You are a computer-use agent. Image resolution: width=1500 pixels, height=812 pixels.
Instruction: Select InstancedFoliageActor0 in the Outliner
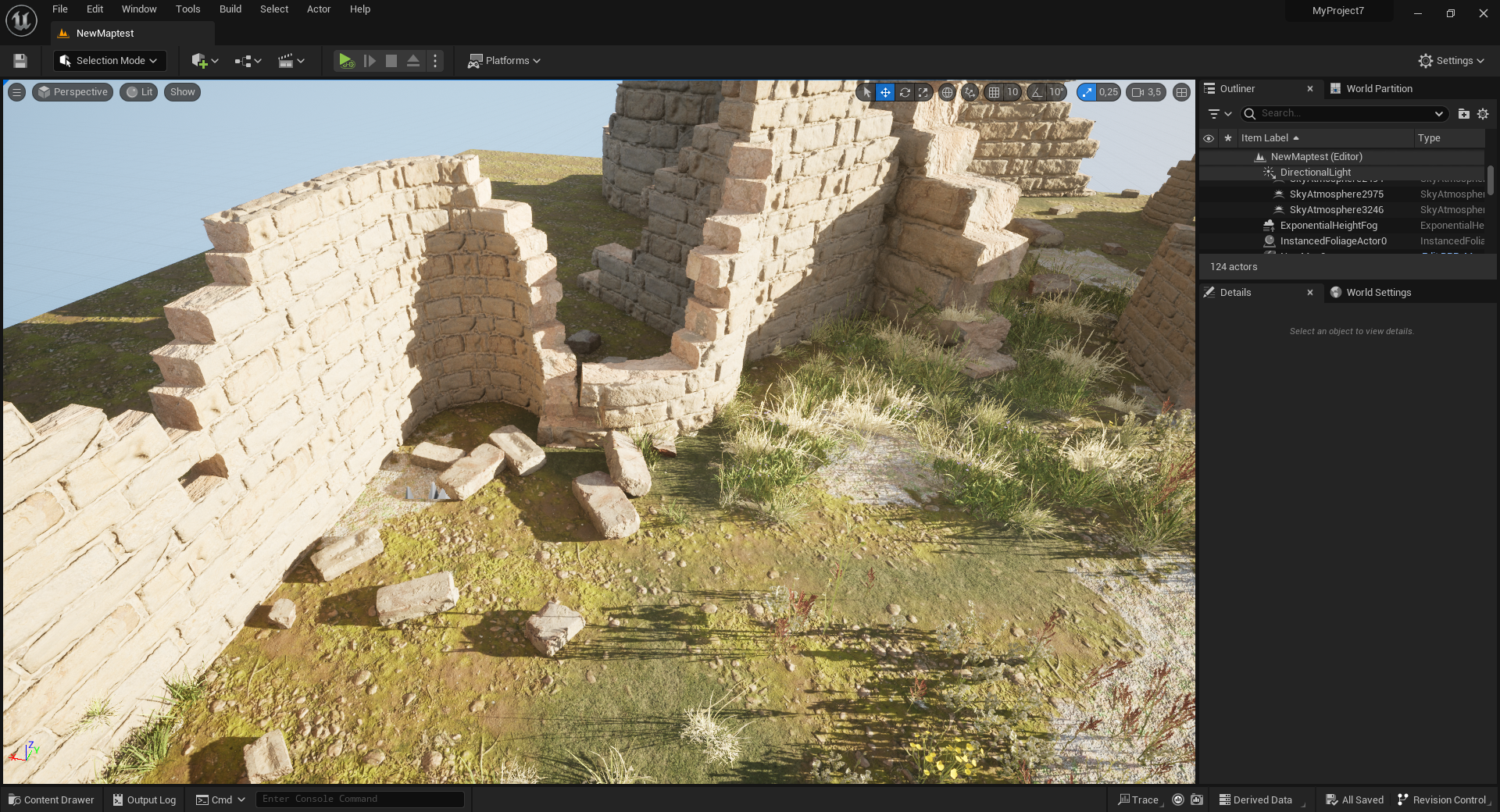(1341, 241)
